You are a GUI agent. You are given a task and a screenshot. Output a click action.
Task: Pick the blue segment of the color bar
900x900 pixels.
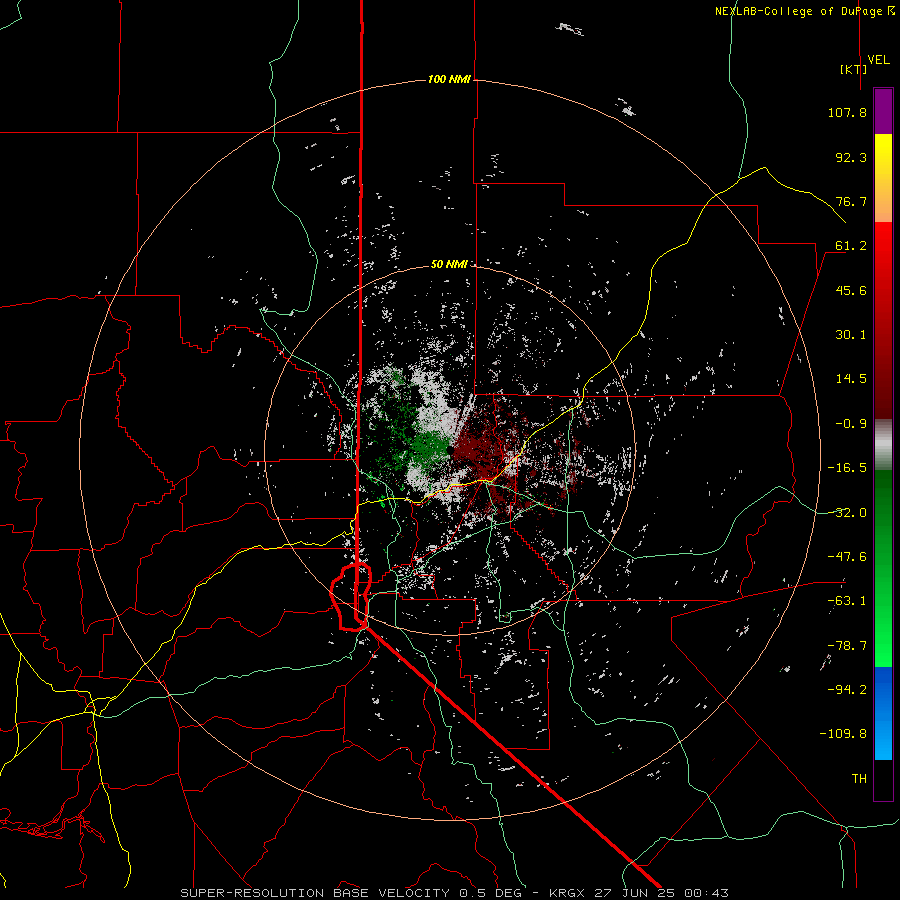(883, 713)
